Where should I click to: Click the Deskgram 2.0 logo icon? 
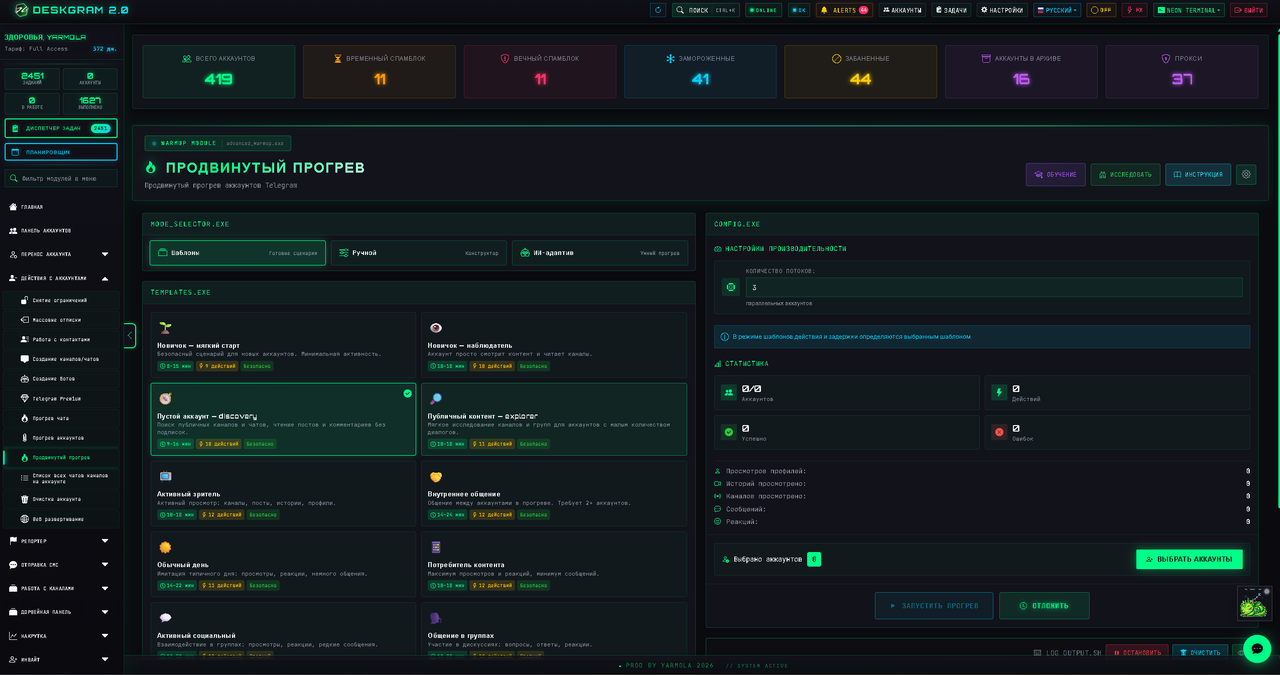click(x=20, y=10)
